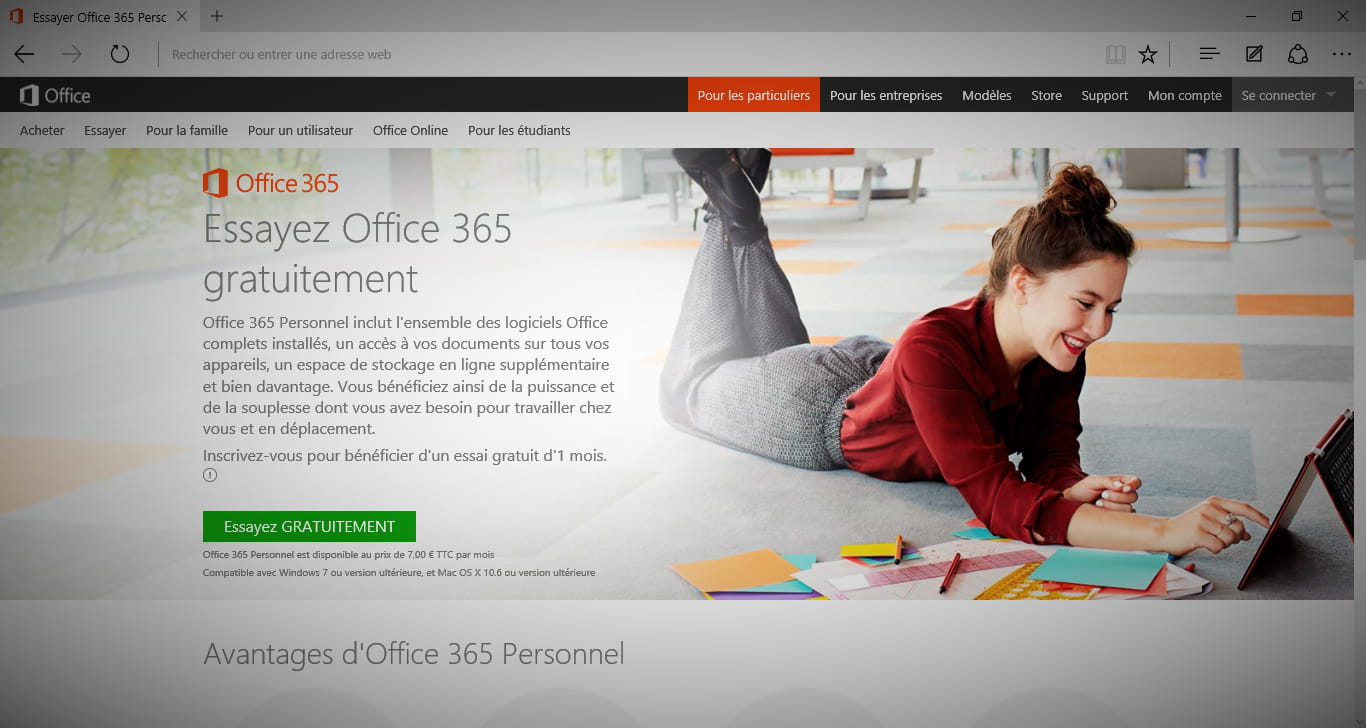This screenshot has height=728, width=1366.
Task: Go back with the browser back arrow
Action: (x=24, y=55)
